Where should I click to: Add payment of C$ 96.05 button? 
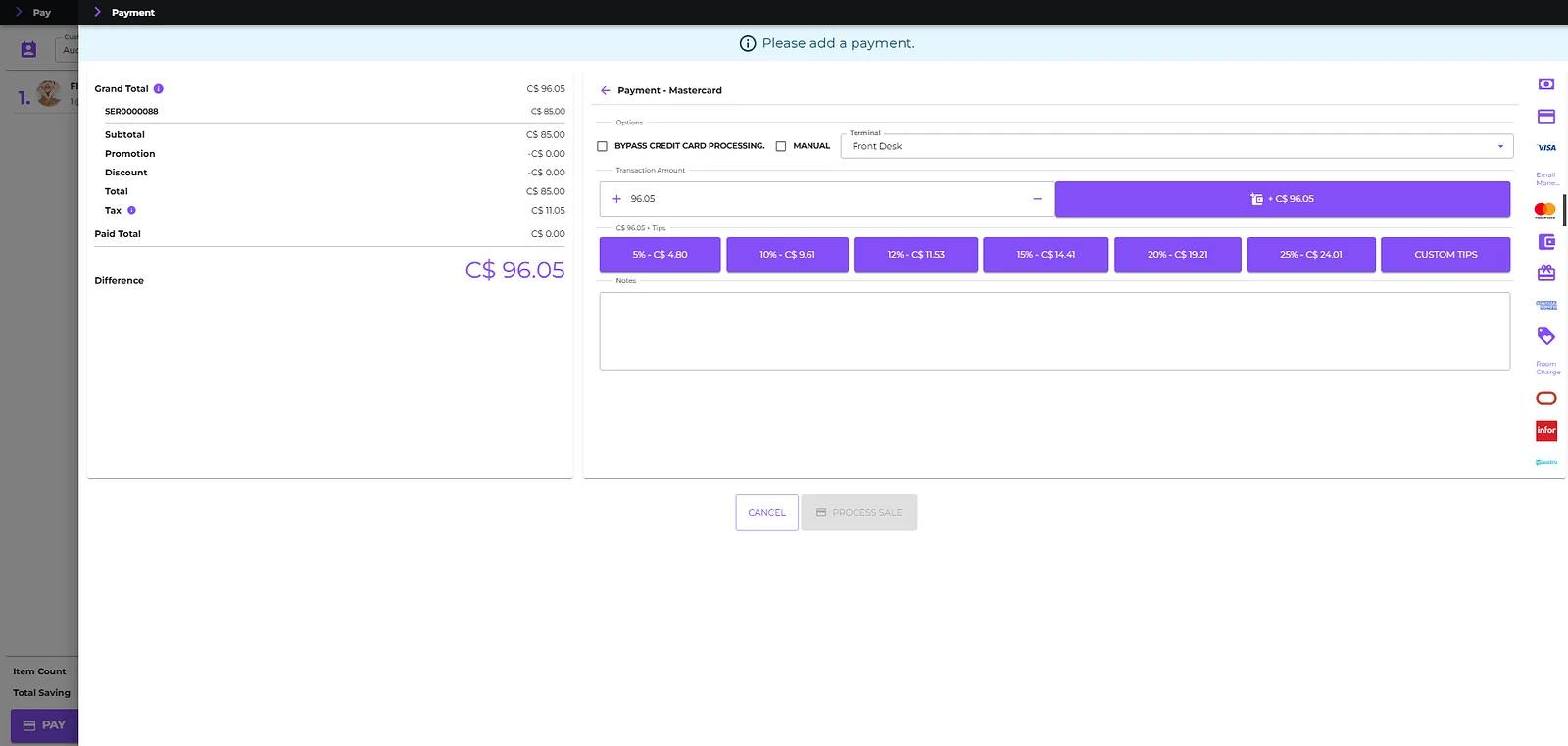1282,199
